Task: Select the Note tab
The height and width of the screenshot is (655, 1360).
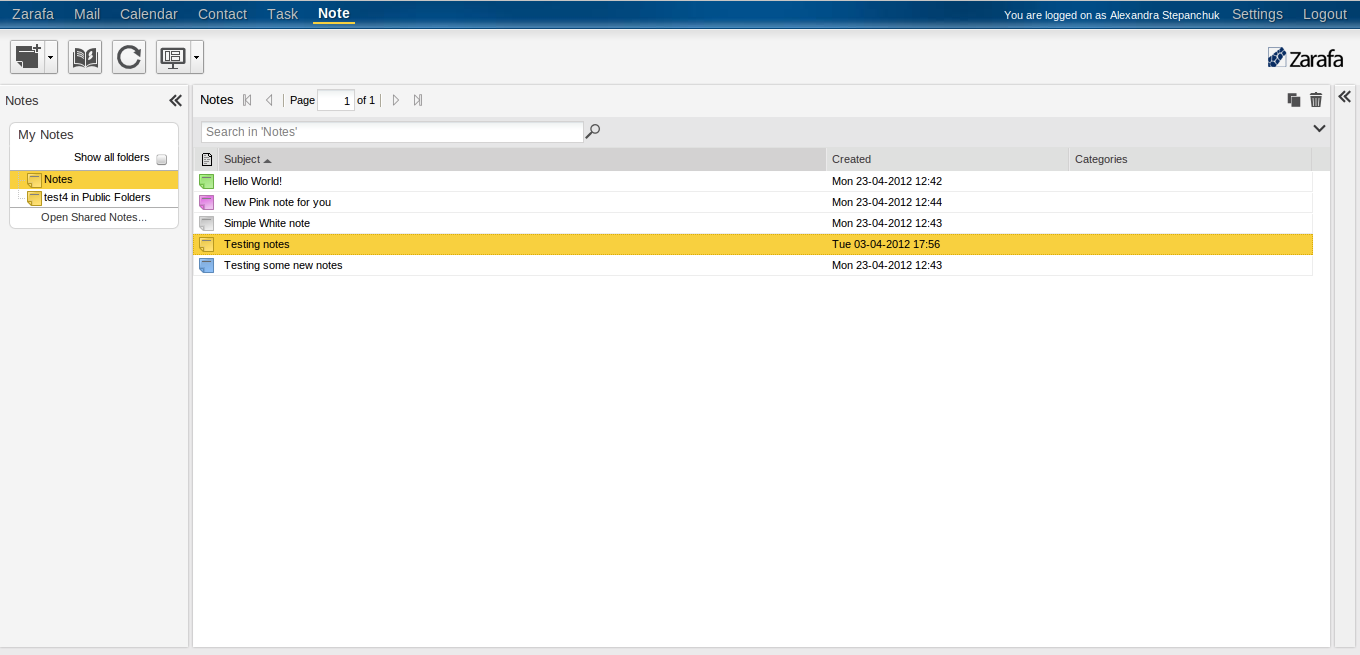Action: click(334, 14)
